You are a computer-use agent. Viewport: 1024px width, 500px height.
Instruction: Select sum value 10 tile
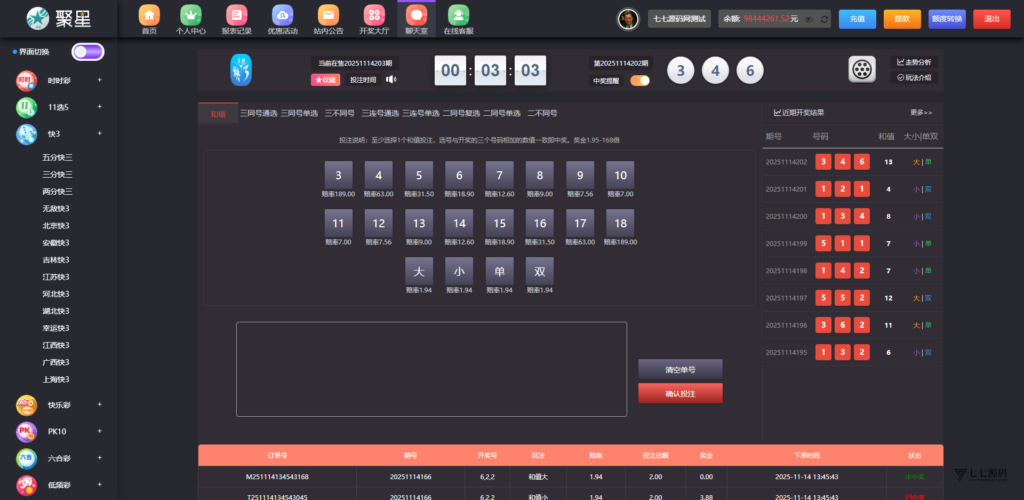coord(620,175)
